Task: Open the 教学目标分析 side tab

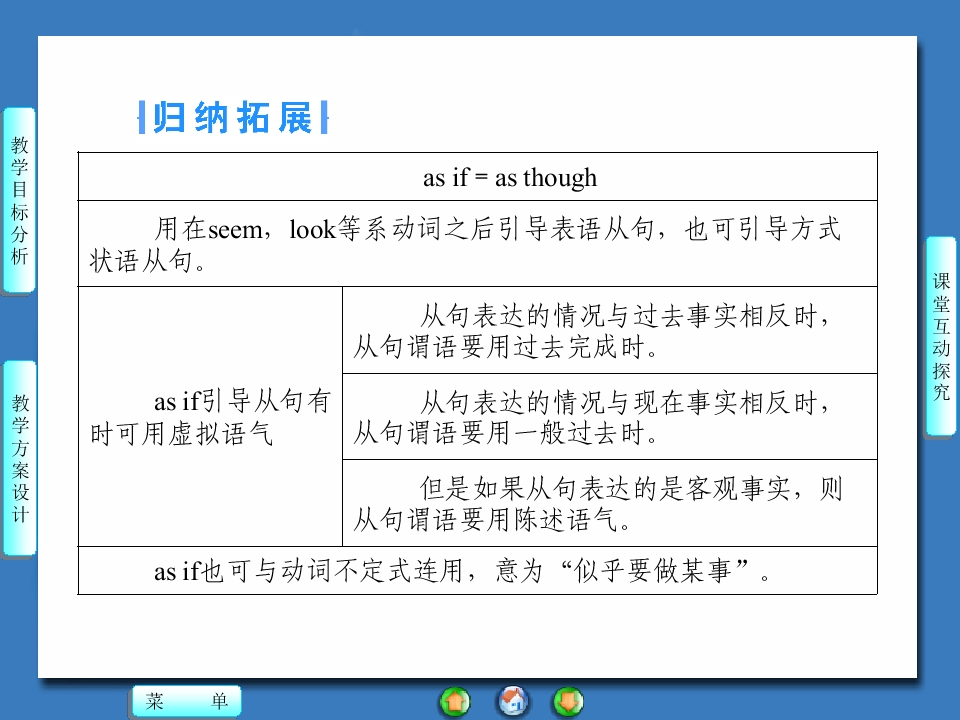Action: pyautogui.click(x=19, y=200)
